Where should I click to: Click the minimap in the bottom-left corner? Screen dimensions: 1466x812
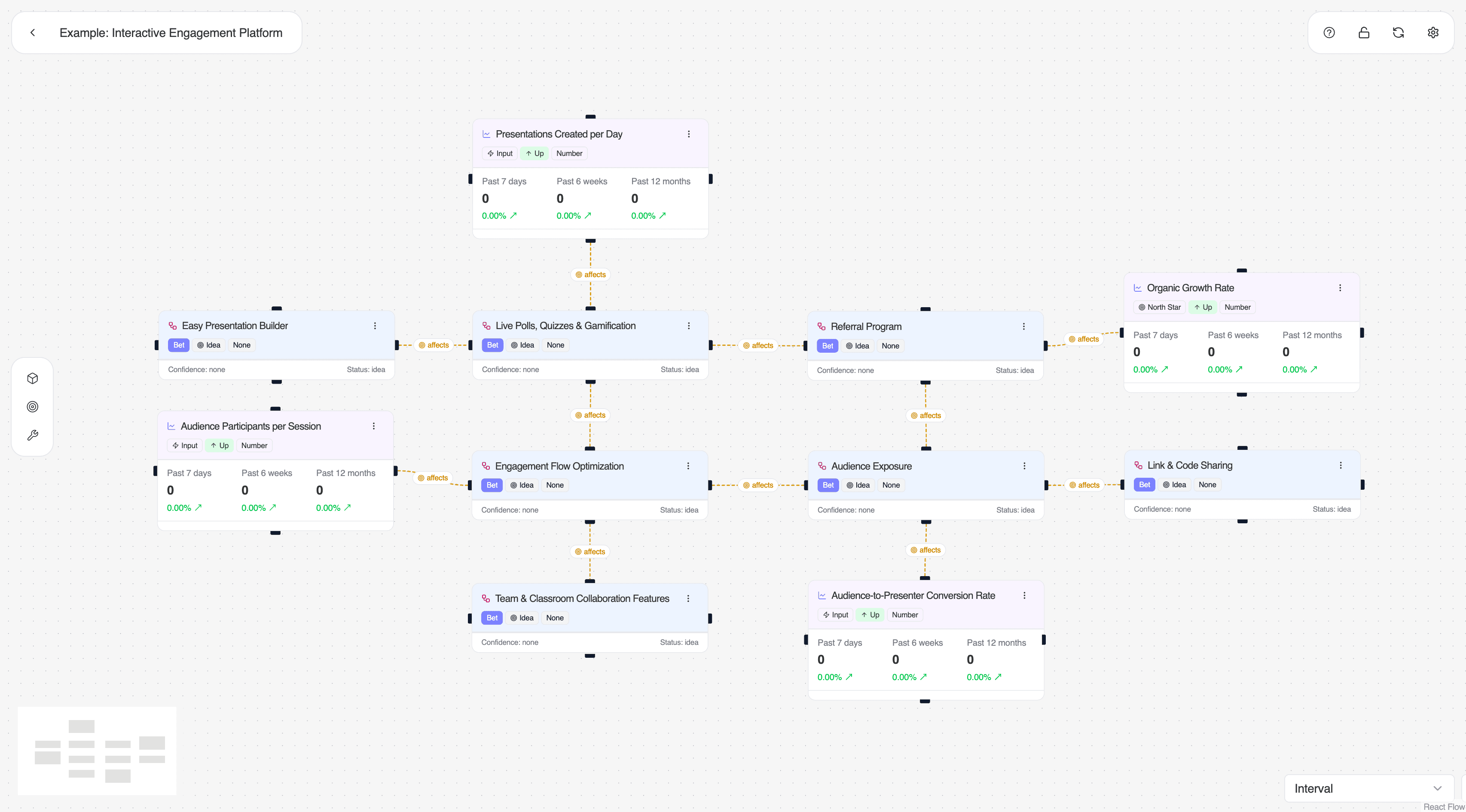tap(97, 751)
